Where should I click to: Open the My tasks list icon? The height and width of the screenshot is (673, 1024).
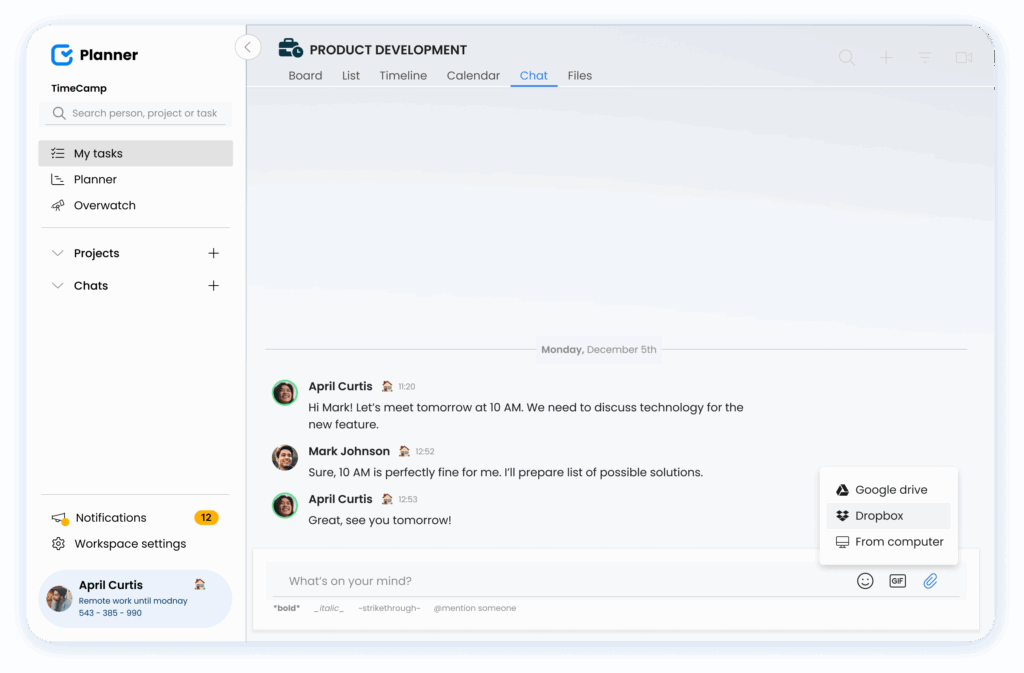tap(56, 153)
